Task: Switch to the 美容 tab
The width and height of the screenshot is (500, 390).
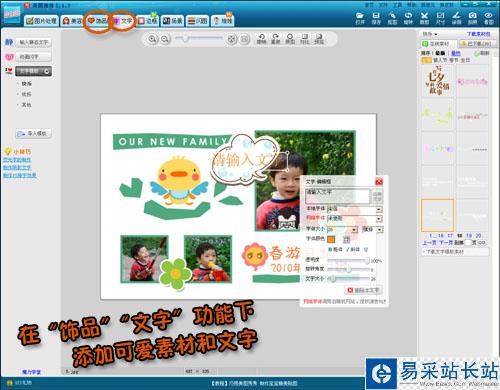Action: (72, 21)
